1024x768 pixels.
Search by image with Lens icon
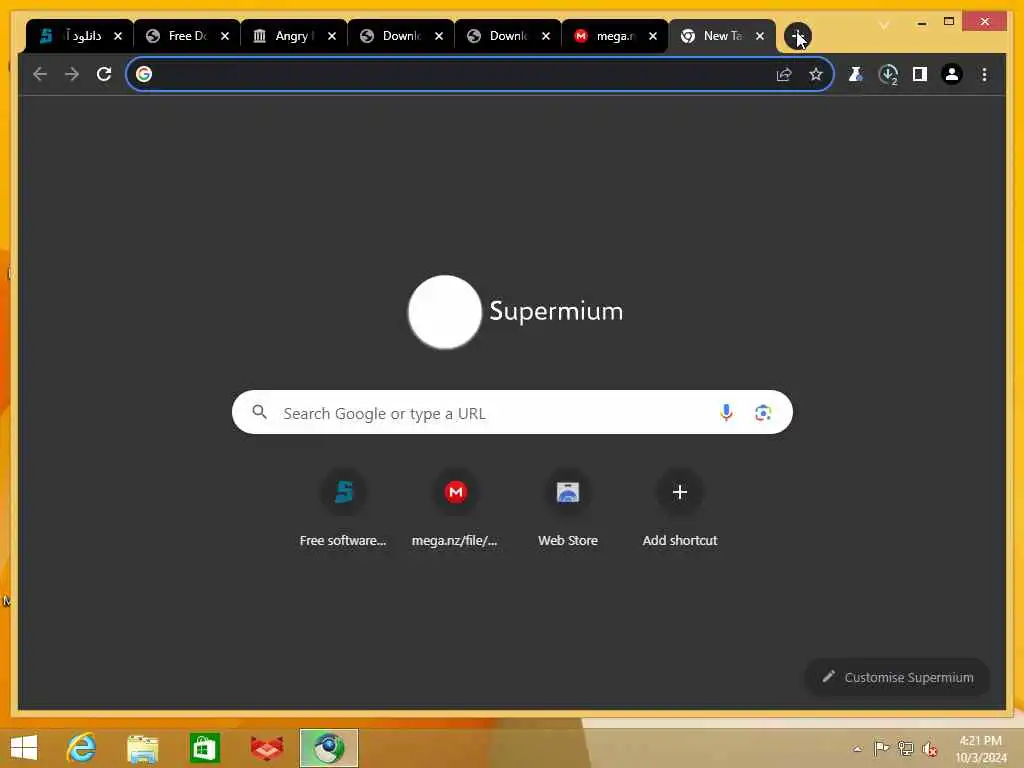pos(763,413)
